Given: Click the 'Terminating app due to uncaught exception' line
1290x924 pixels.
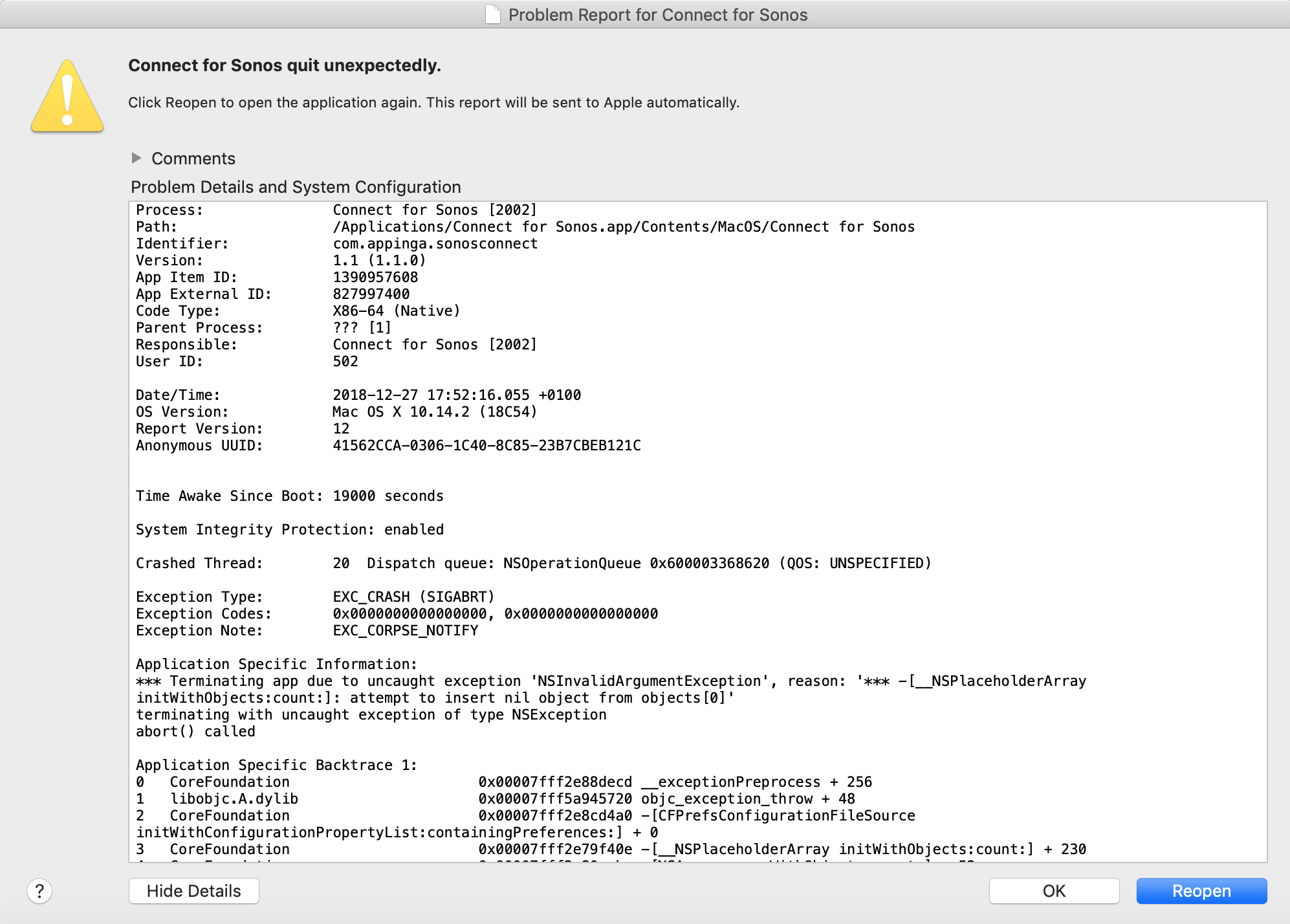Looking at the screenshot, I should pos(611,681).
